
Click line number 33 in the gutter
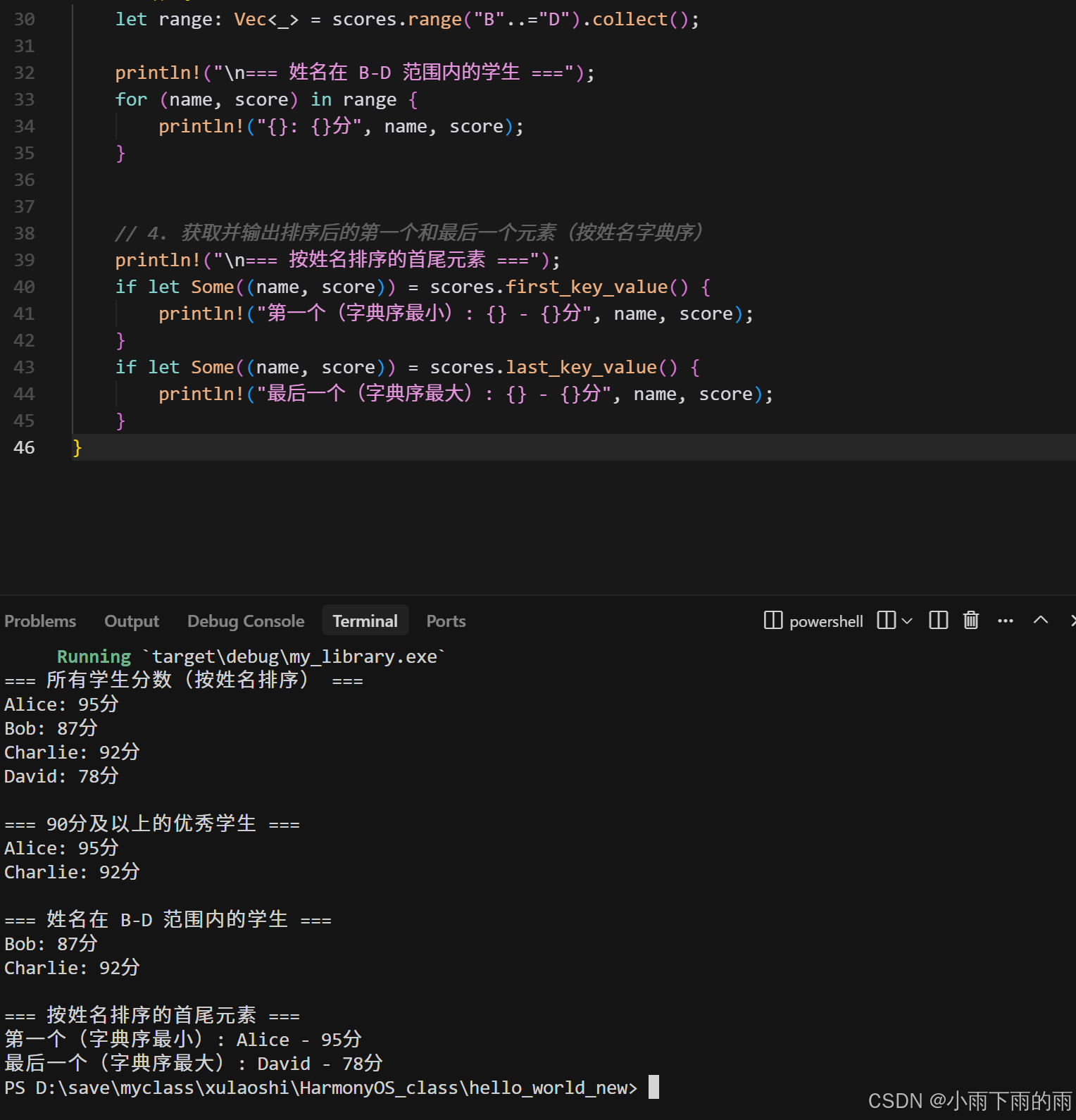24,99
